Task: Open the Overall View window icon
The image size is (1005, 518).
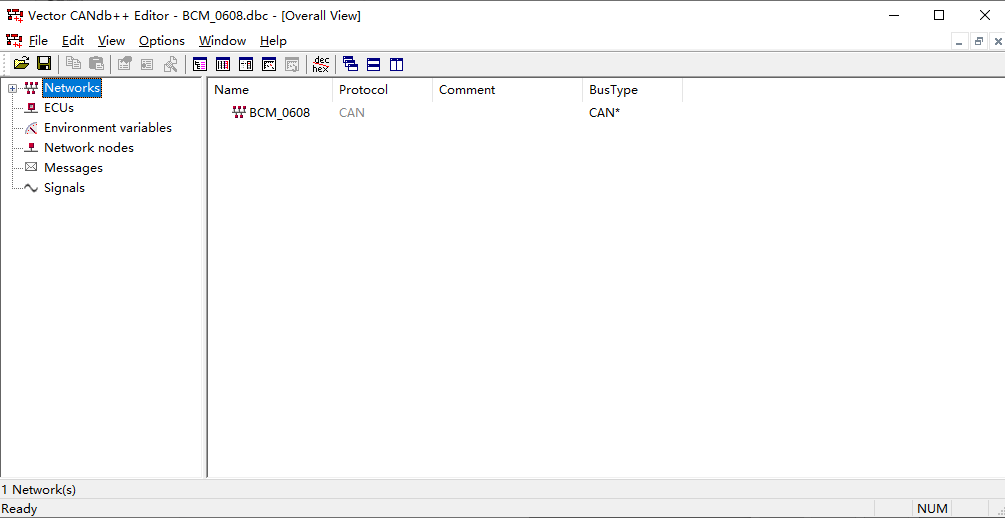Action: [200, 64]
